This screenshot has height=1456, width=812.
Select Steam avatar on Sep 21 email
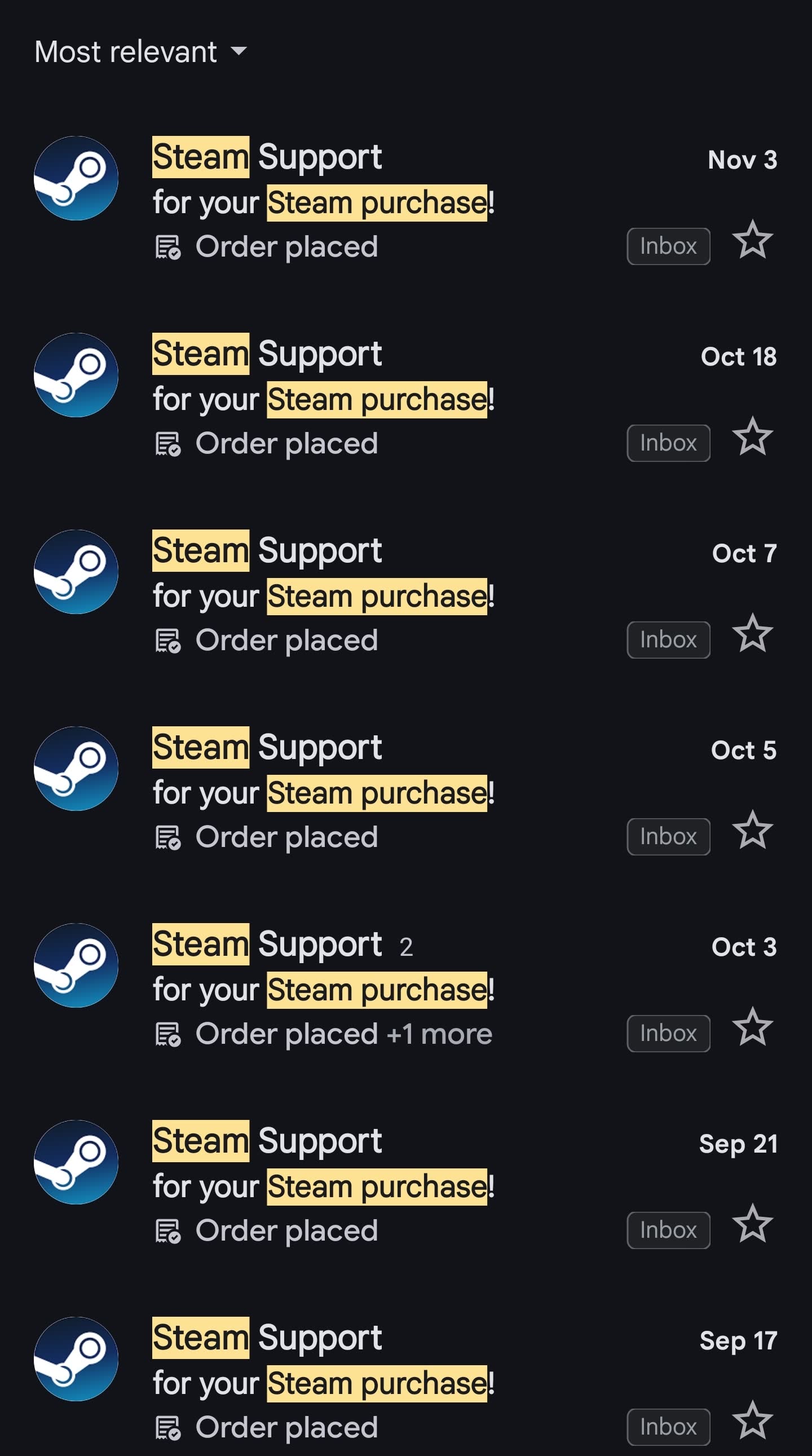[x=76, y=1162]
